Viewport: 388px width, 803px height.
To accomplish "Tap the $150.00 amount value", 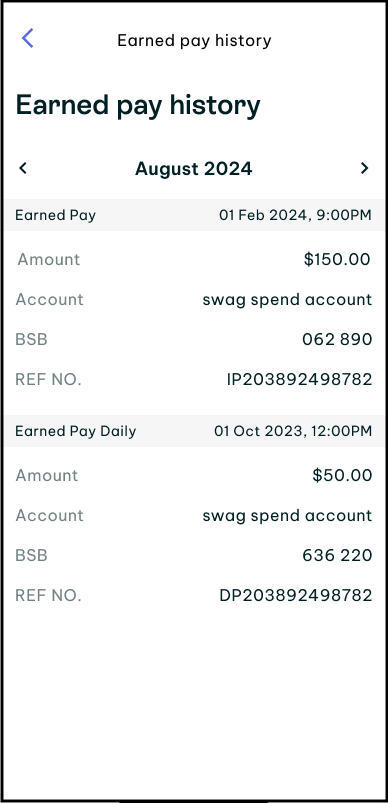I will [337, 259].
